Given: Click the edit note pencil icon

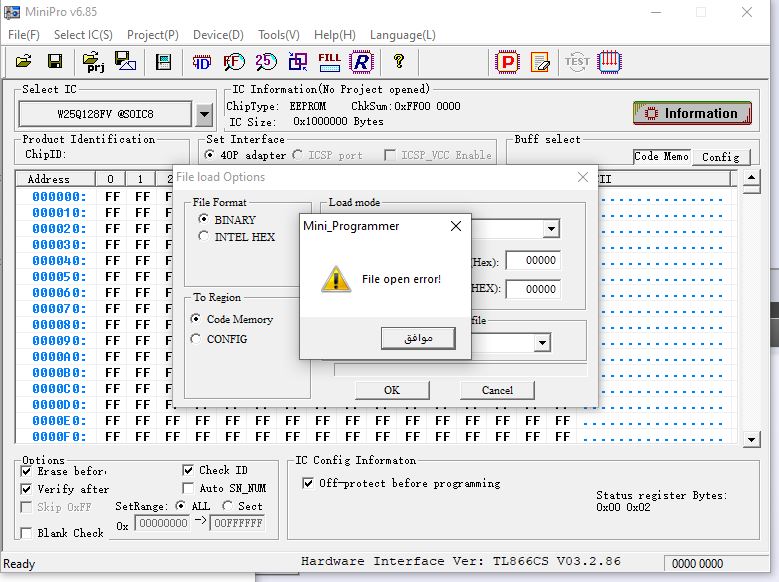Looking at the screenshot, I should tap(540, 62).
